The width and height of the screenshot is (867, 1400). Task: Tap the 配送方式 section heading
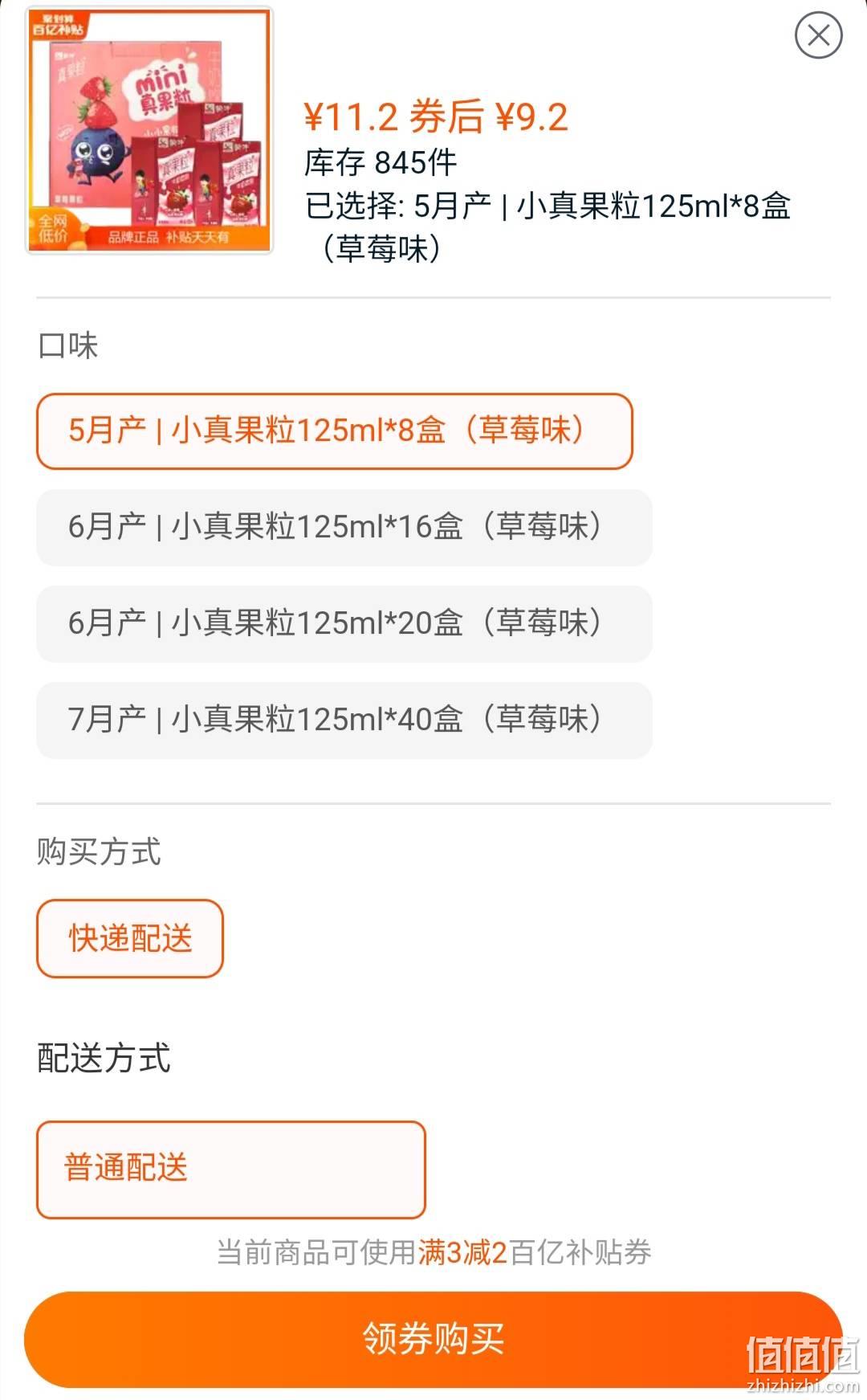coord(104,1058)
